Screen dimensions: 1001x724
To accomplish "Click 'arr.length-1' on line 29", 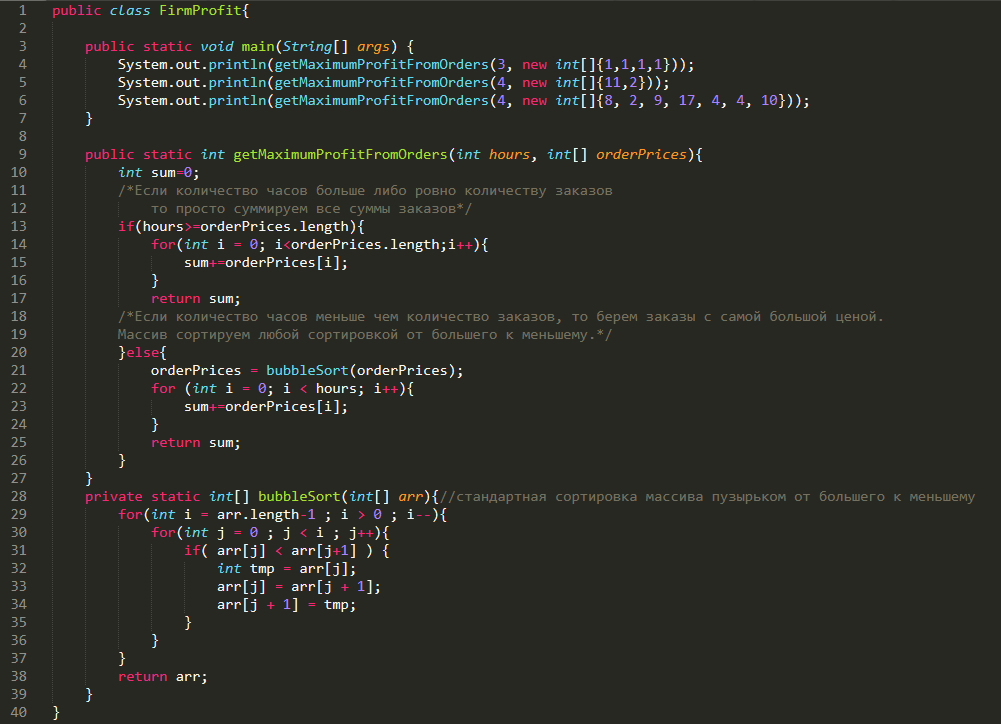I will click(x=266, y=515).
